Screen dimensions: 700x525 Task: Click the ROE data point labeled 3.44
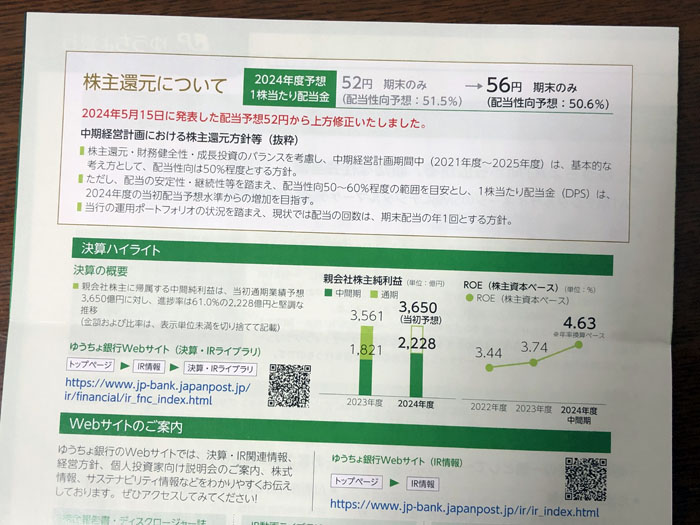click(488, 368)
